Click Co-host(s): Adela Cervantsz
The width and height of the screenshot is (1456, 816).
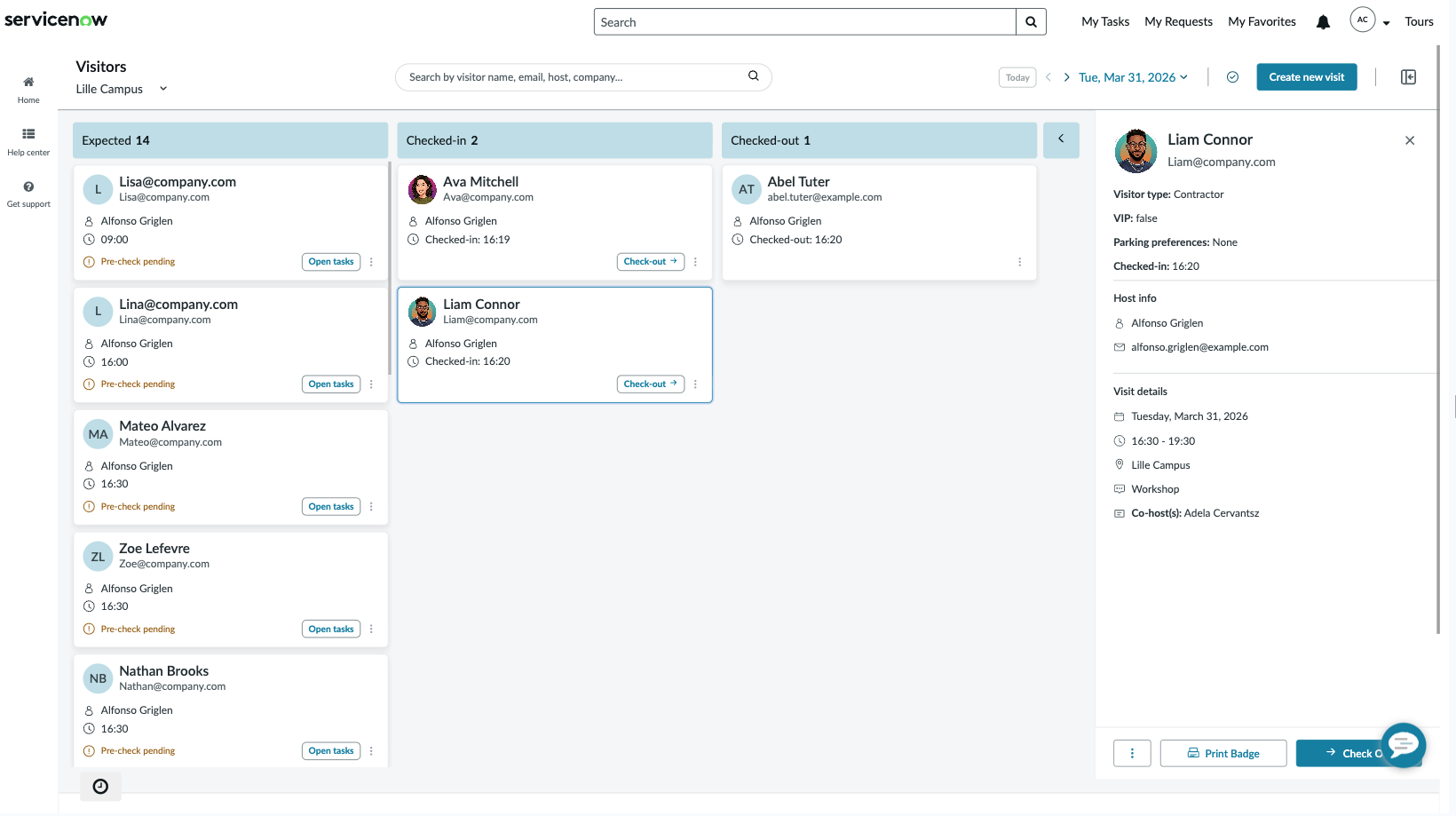pos(1195,513)
